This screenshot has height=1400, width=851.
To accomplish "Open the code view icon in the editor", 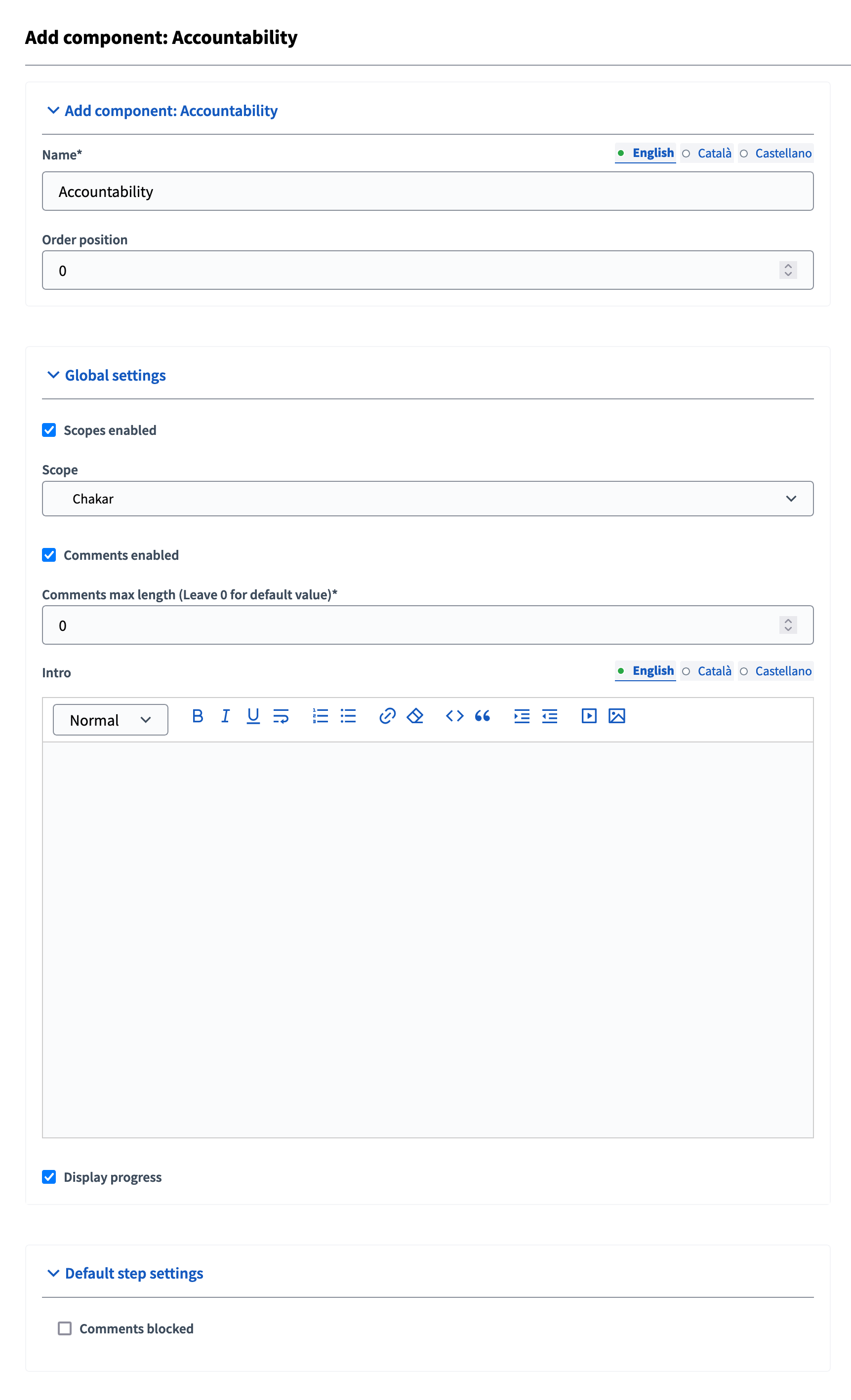I will point(455,716).
